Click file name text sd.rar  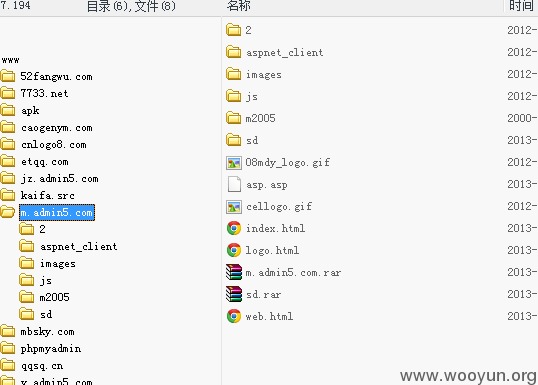tap(264, 294)
